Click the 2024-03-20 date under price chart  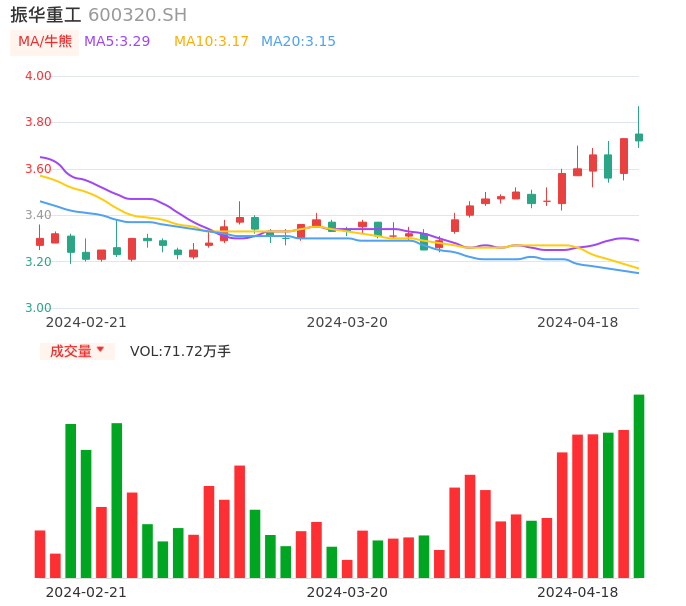click(x=347, y=322)
